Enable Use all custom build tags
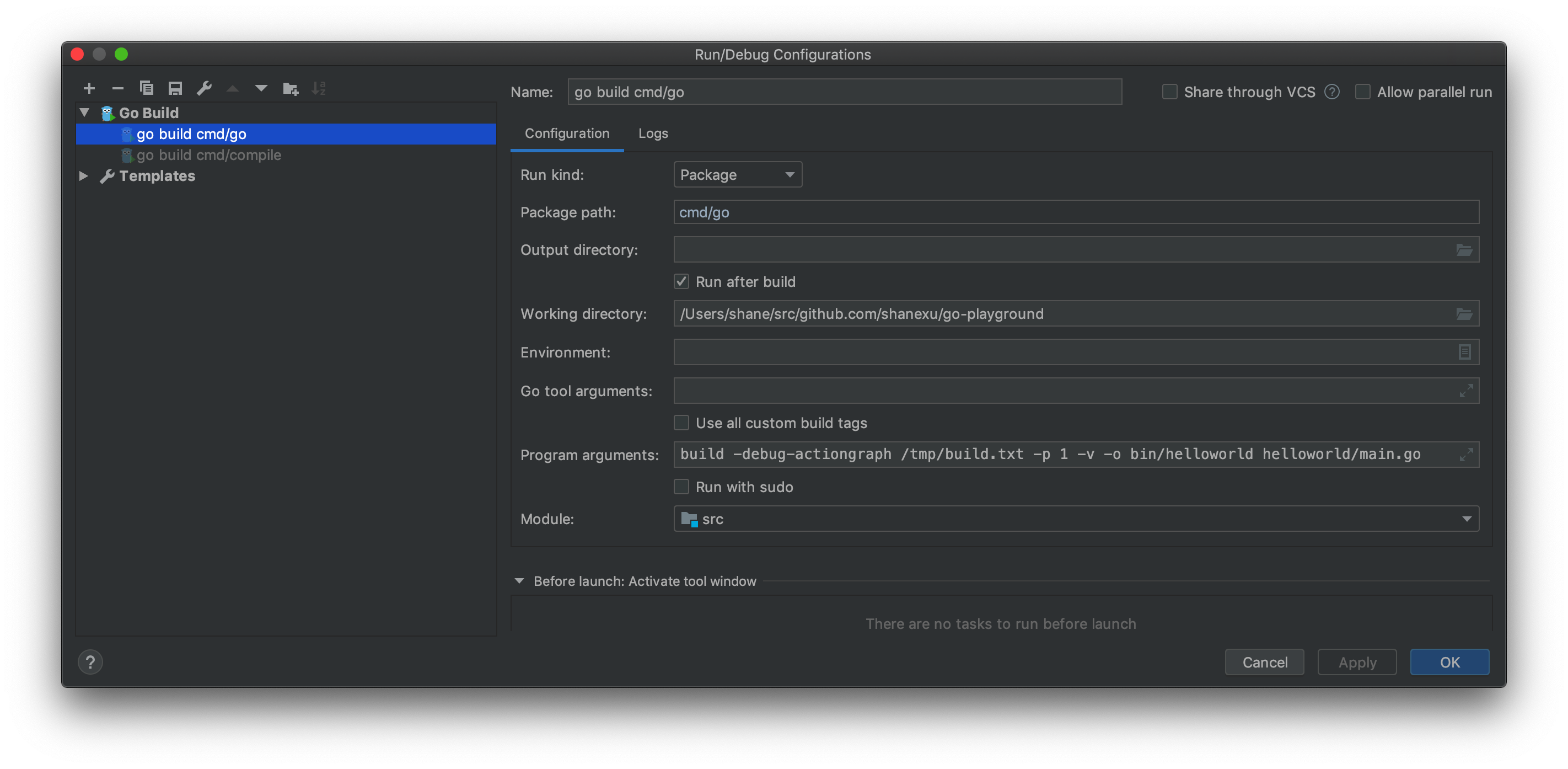The image size is (1568, 769). pyautogui.click(x=681, y=423)
